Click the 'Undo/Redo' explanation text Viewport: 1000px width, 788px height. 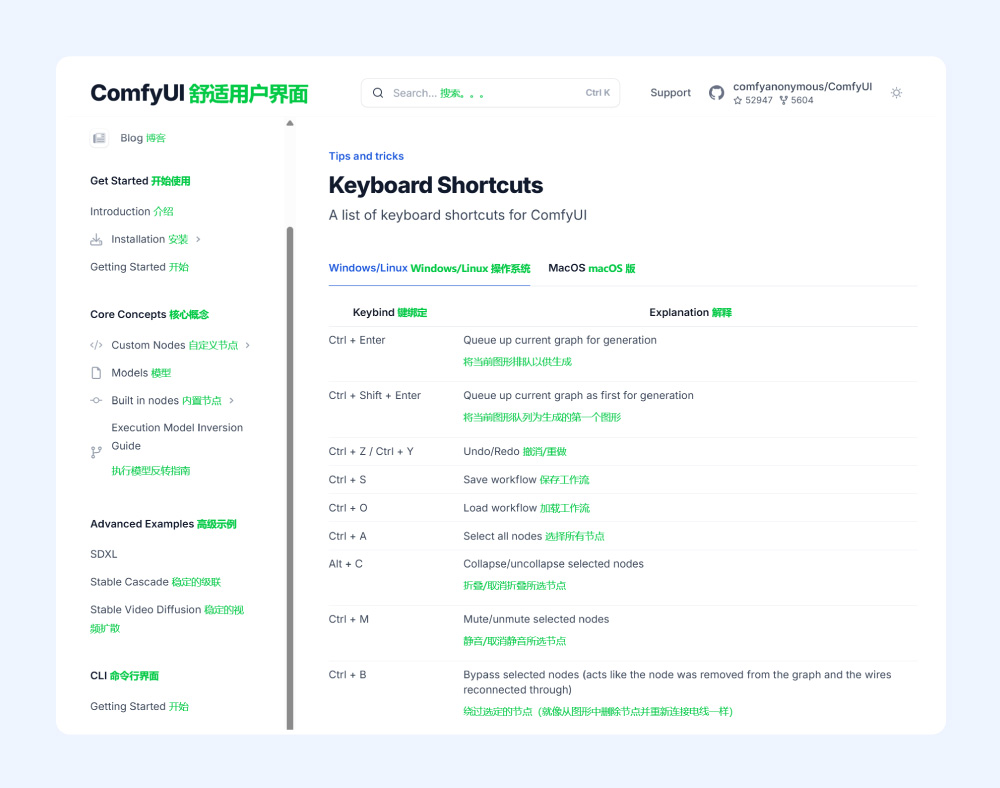pos(491,451)
